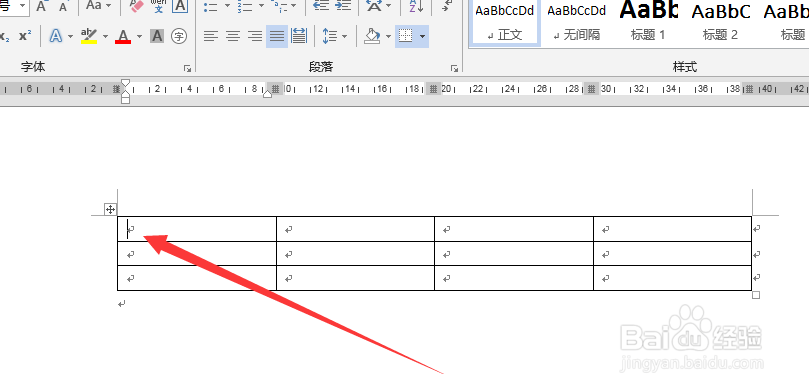
Task: Click the ruler column marker near 10
Action: click(x=277, y=89)
